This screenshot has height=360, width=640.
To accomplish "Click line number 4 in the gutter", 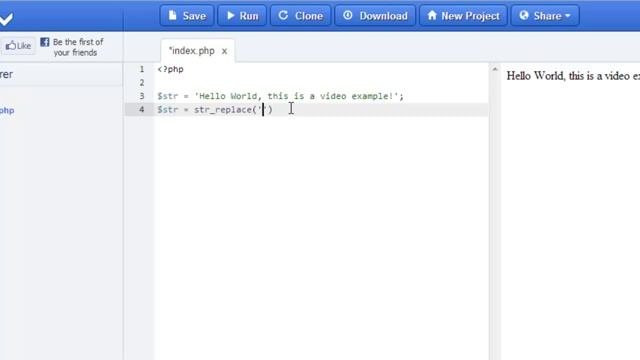I will click(142, 110).
